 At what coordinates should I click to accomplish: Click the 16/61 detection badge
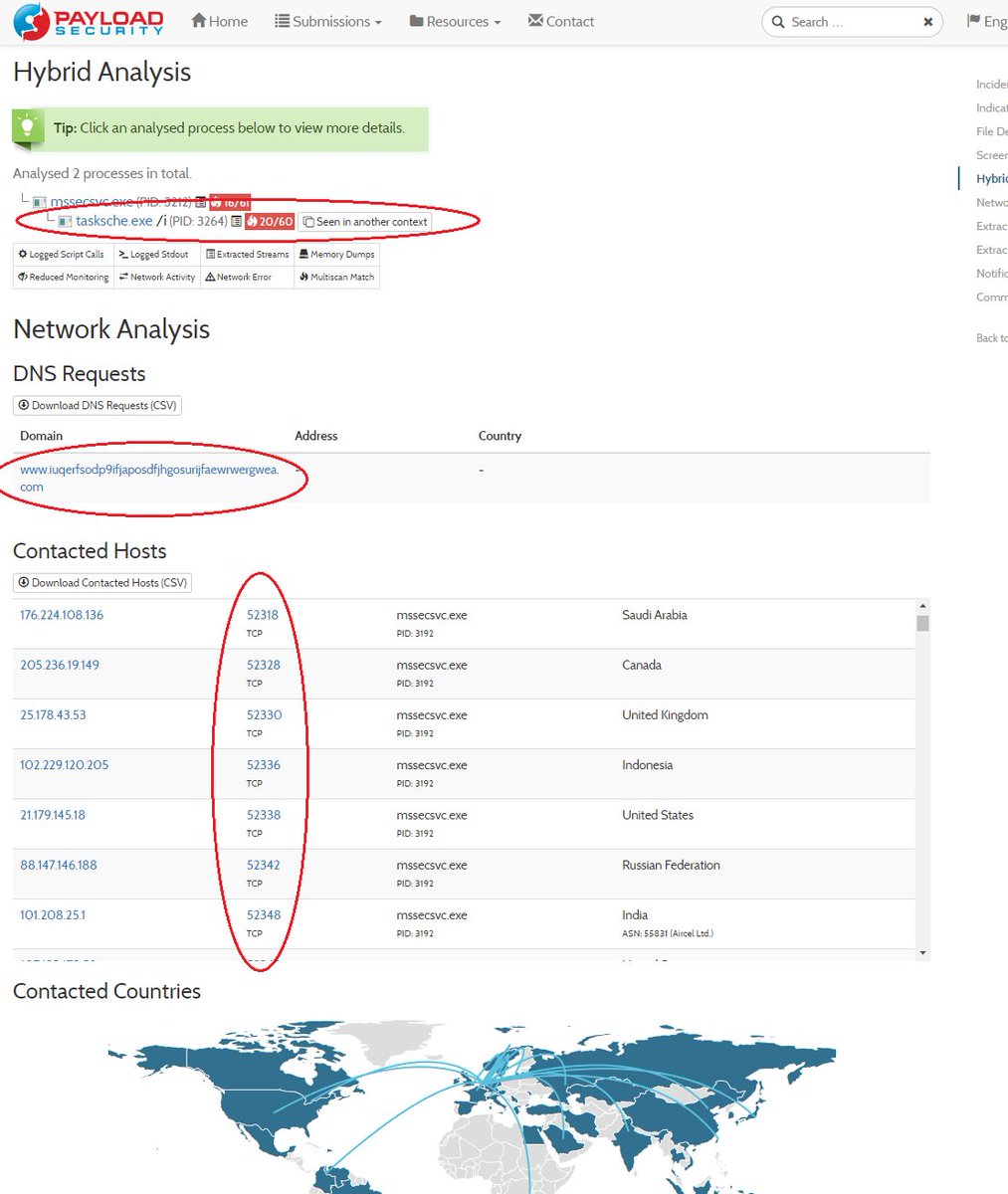[x=230, y=202]
